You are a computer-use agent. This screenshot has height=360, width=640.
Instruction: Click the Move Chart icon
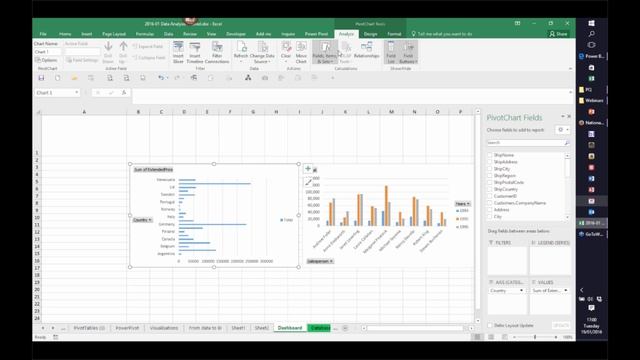301,52
